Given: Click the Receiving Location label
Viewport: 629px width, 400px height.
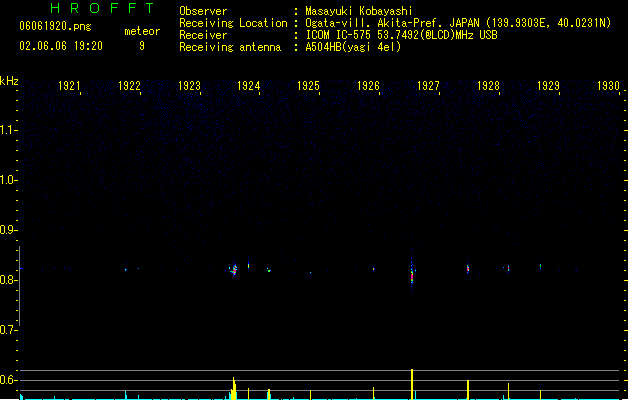Looking at the screenshot, I should [x=233, y=23].
